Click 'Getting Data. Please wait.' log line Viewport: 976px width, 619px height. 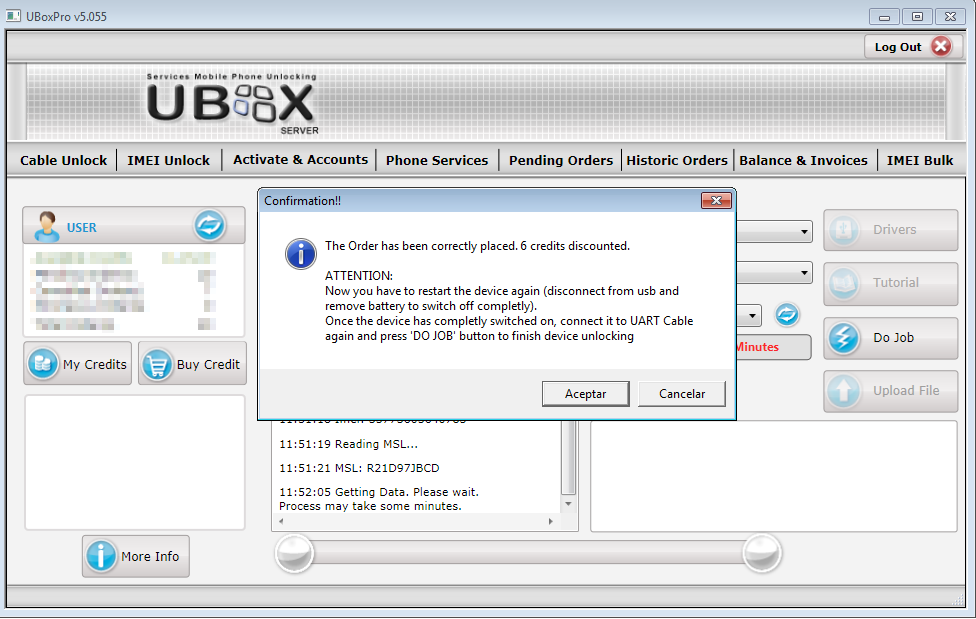[379, 492]
